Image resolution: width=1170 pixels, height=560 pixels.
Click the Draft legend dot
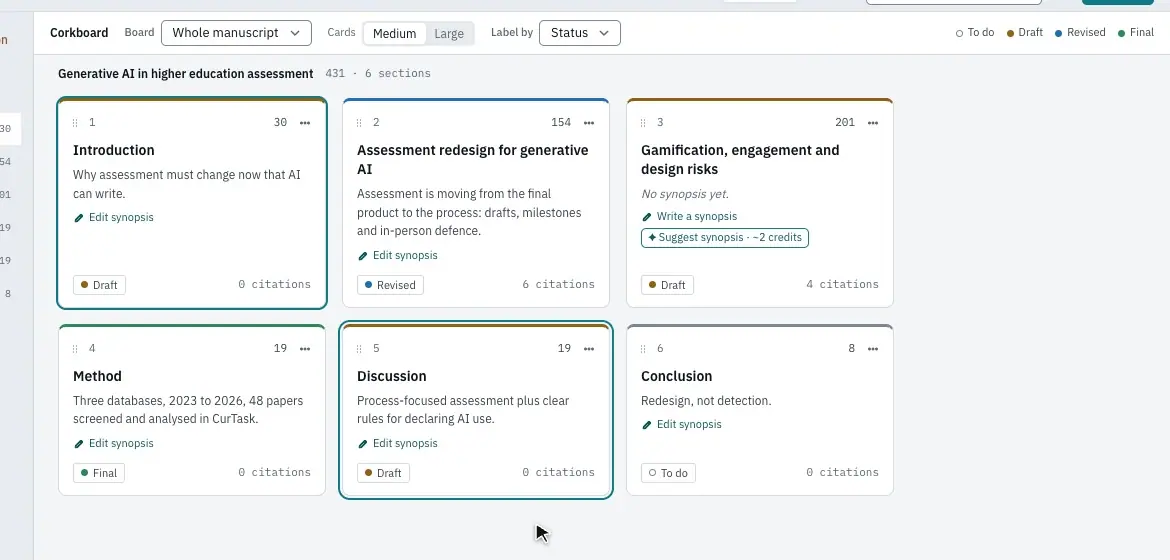click(x=1011, y=33)
